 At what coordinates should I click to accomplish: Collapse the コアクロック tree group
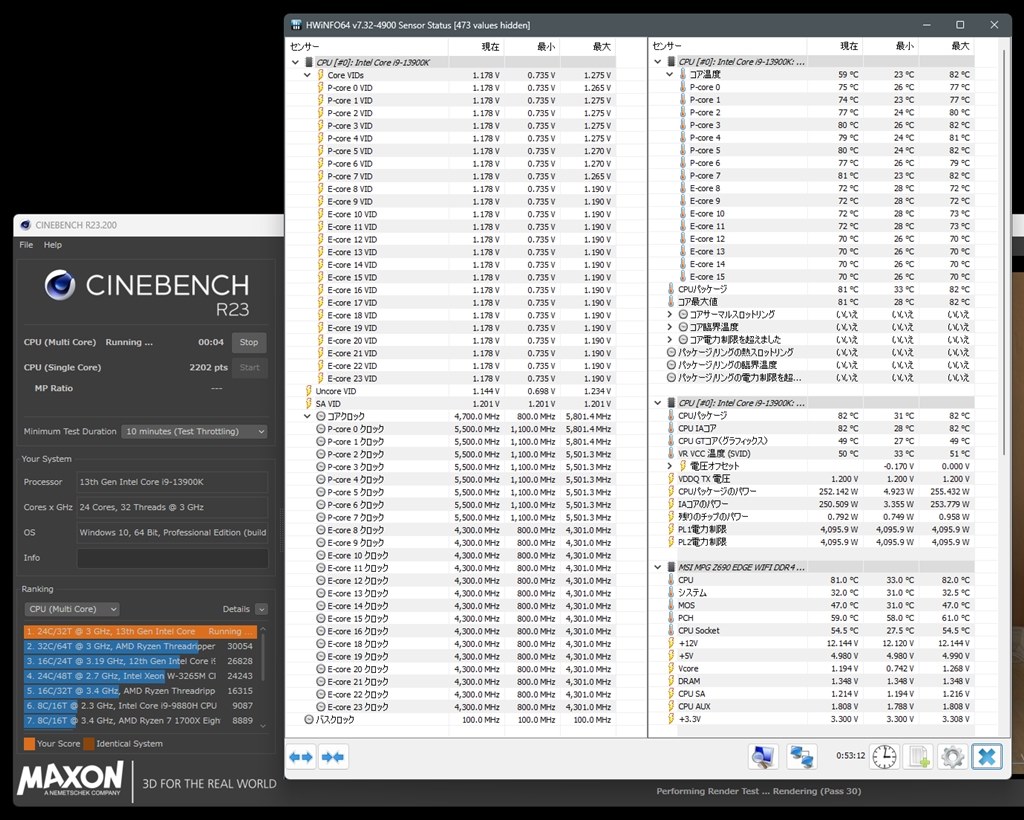[x=307, y=417]
